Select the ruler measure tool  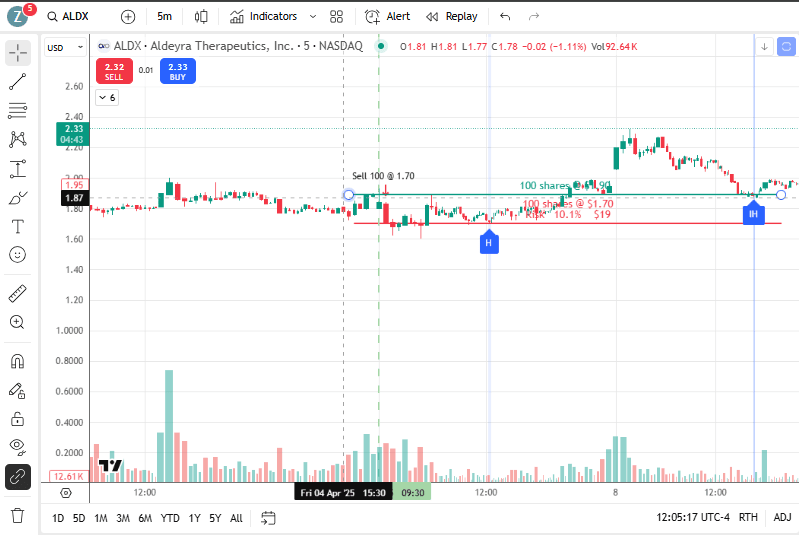pyautogui.click(x=18, y=294)
